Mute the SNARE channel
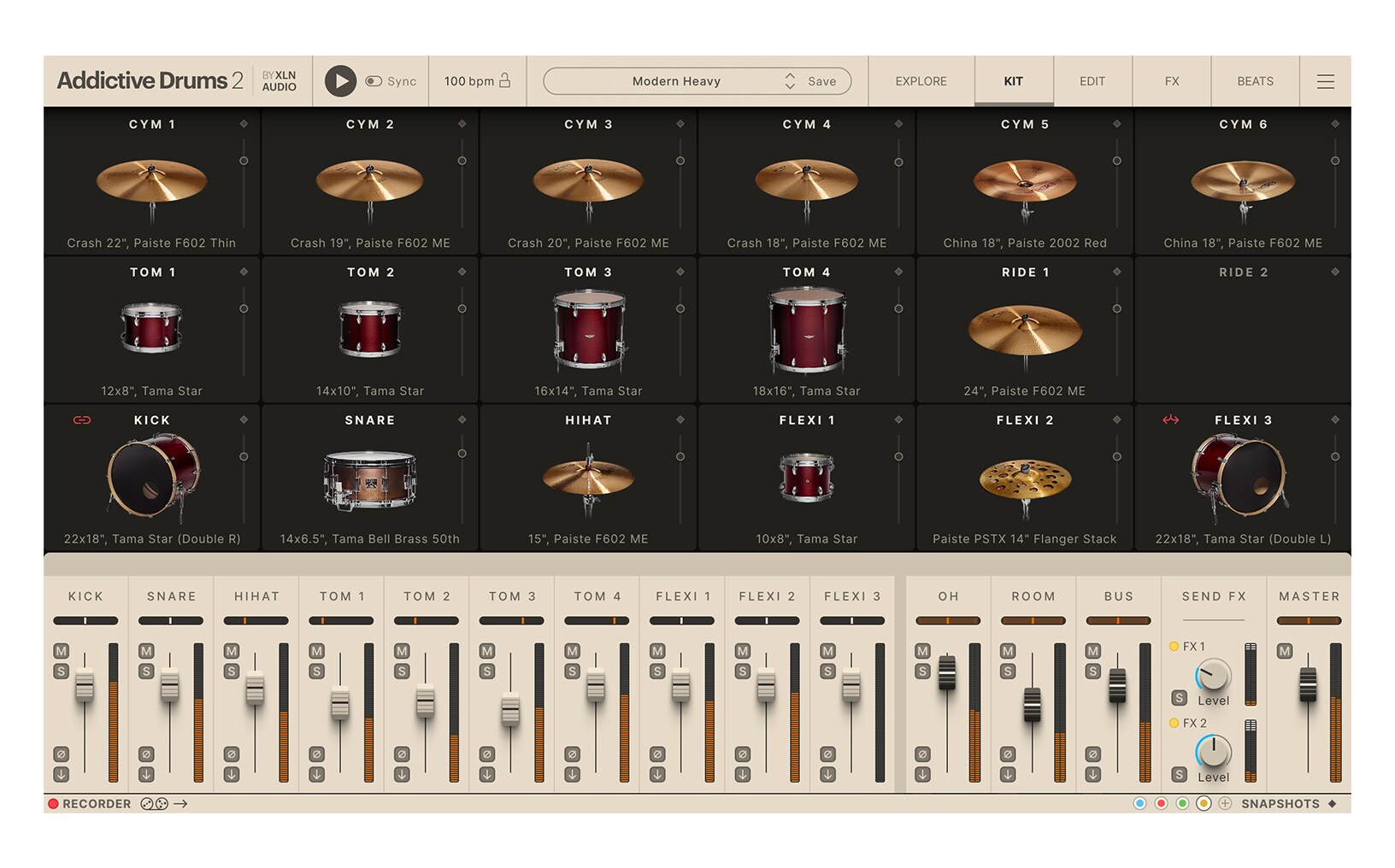Image resolution: width=1395 pixels, height=868 pixels. click(146, 651)
